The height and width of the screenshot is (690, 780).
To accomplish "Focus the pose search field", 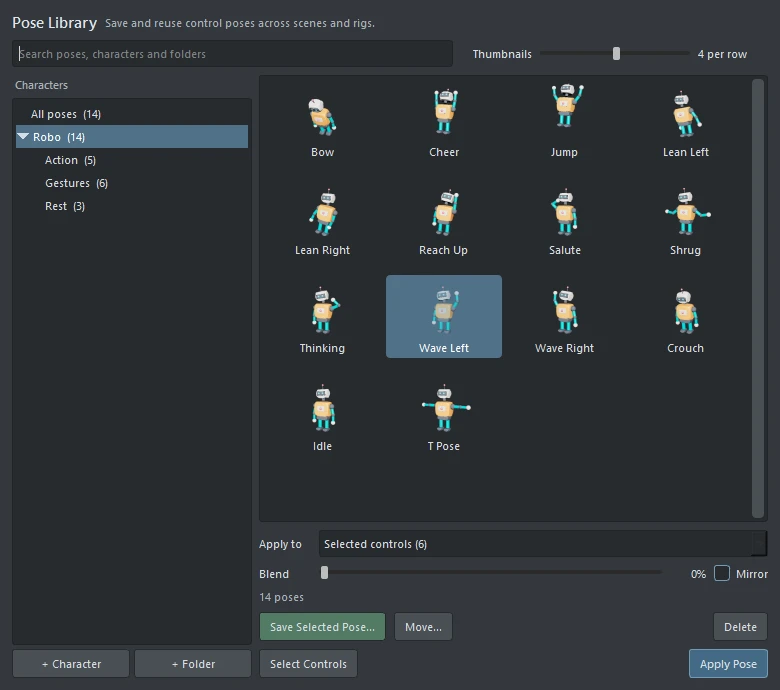I will click(x=232, y=54).
